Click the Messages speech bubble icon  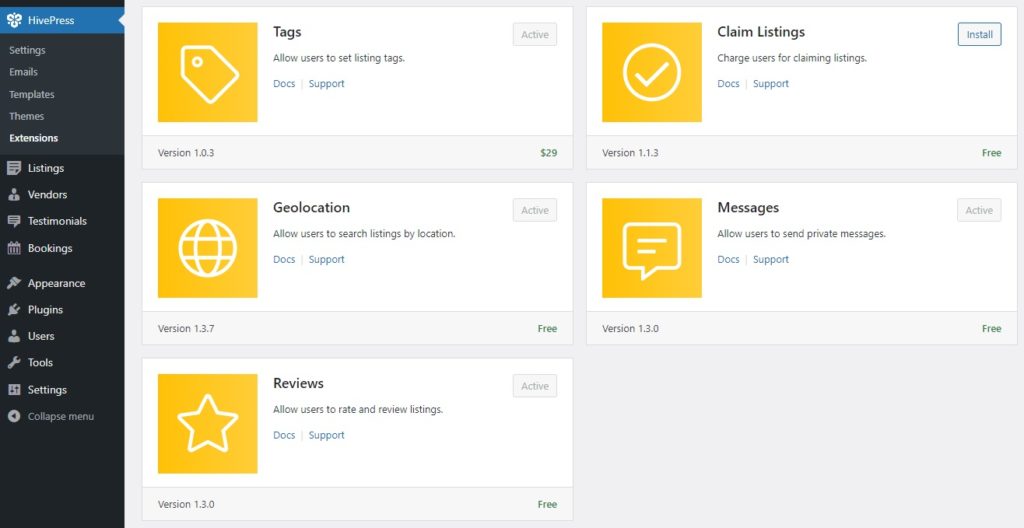coord(652,248)
